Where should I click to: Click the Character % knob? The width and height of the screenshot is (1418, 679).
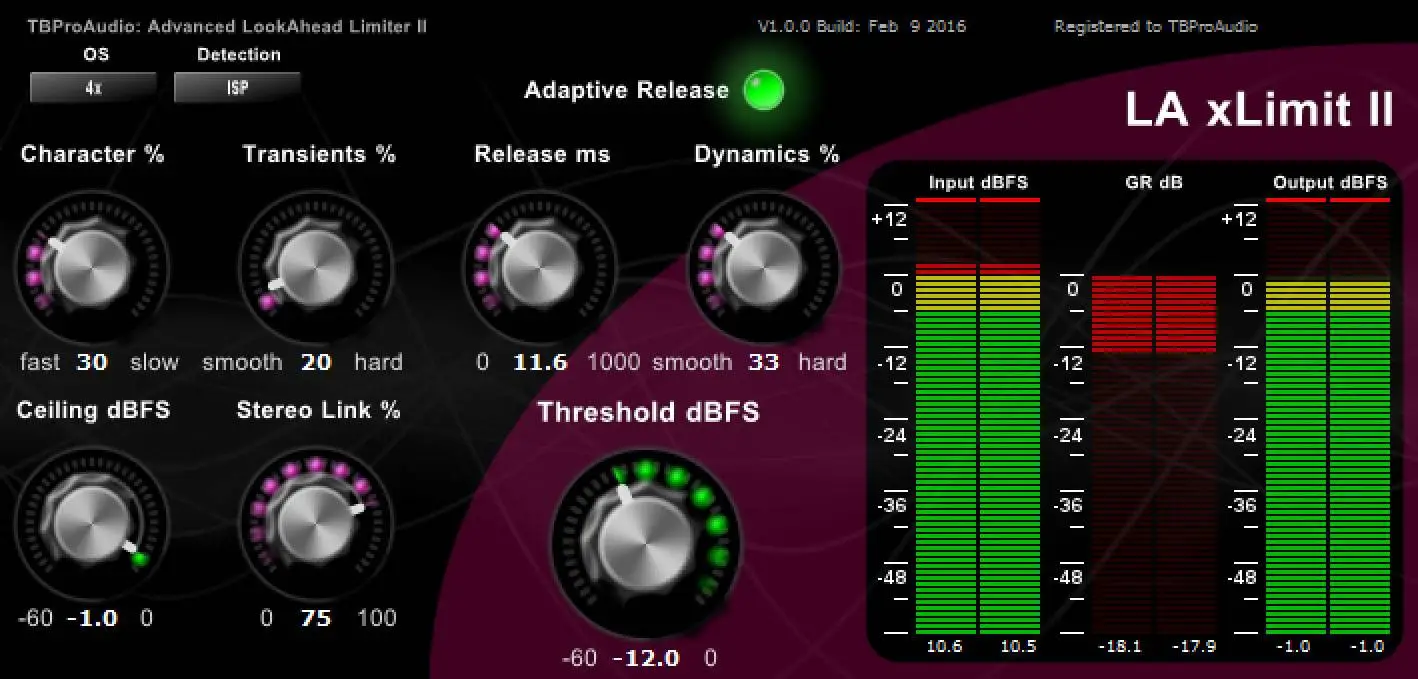click(x=90, y=268)
